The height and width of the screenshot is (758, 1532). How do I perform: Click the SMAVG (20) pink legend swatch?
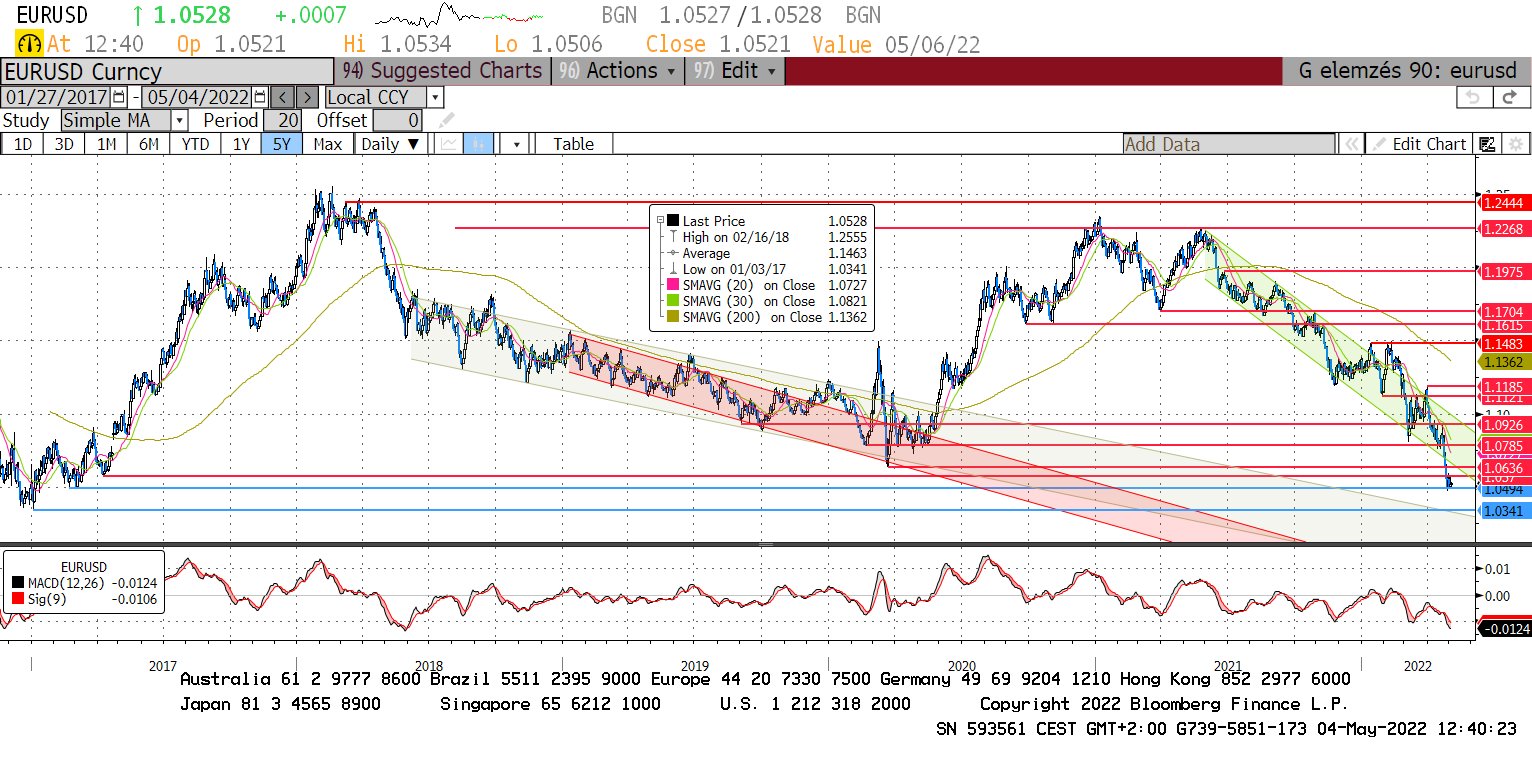click(x=673, y=286)
